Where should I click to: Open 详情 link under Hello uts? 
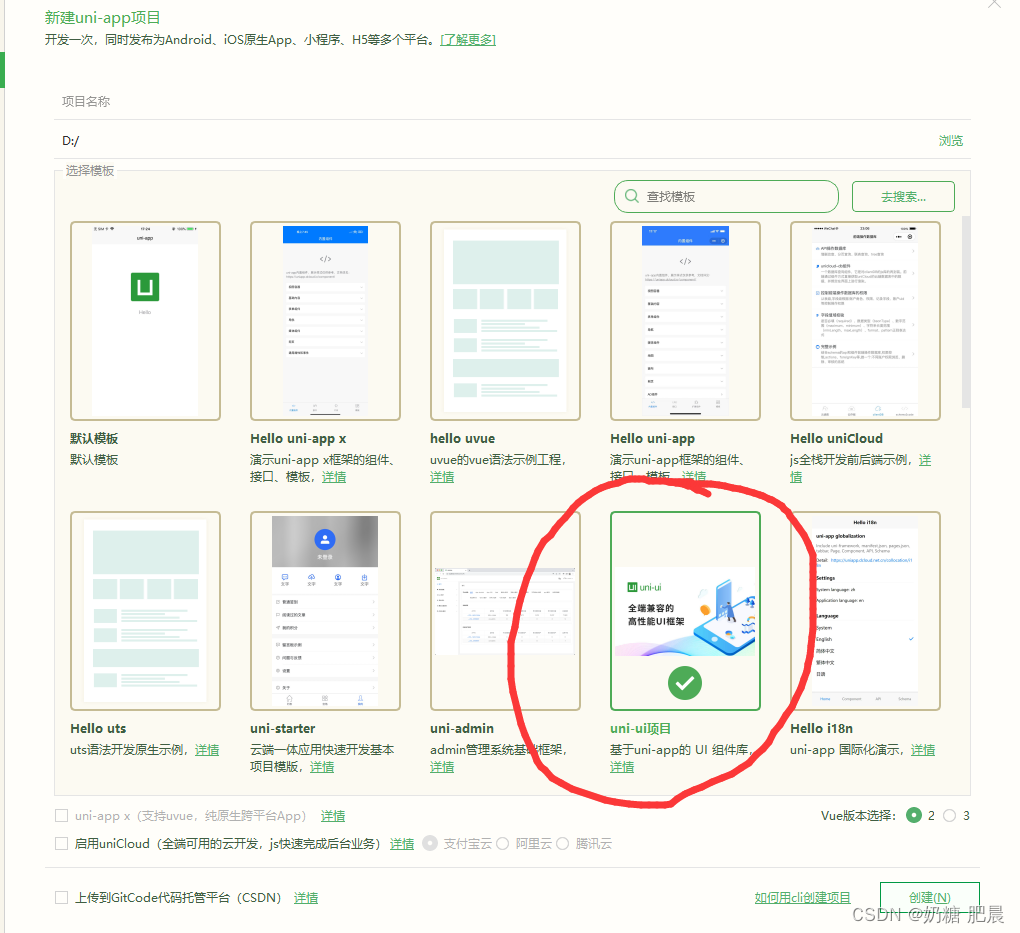(207, 750)
